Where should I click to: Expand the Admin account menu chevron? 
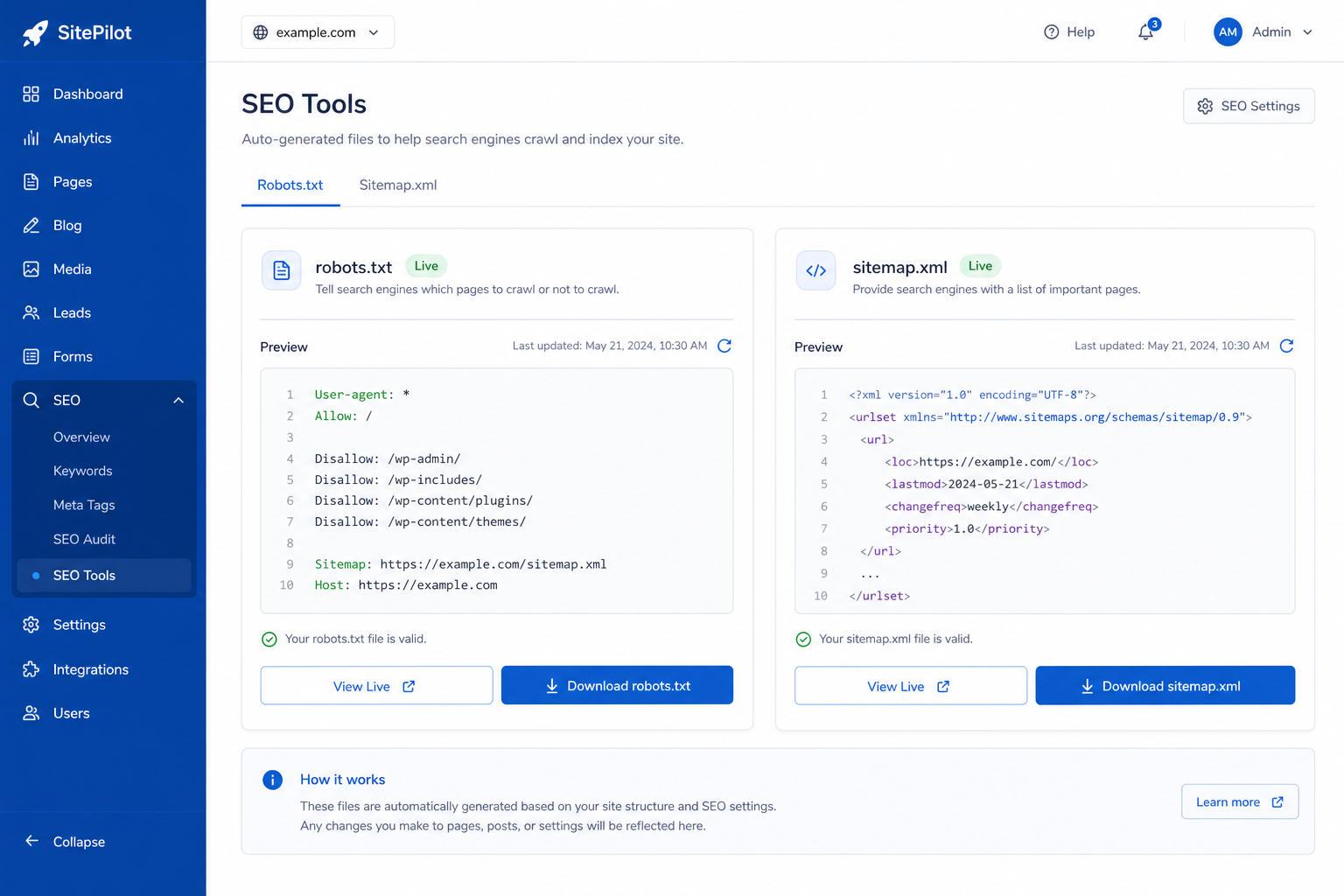click(1307, 32)
